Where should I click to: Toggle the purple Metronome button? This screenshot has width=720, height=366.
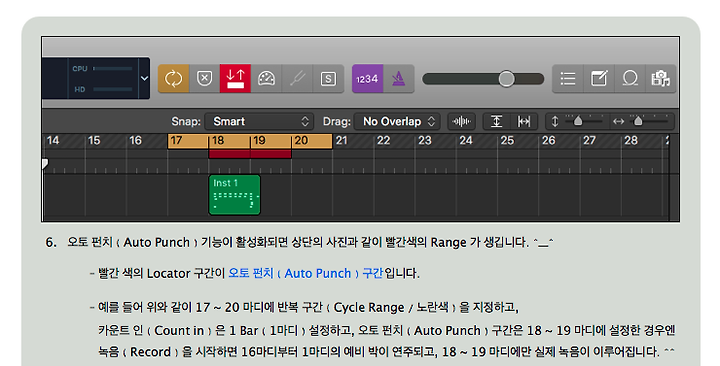point(399,79)
